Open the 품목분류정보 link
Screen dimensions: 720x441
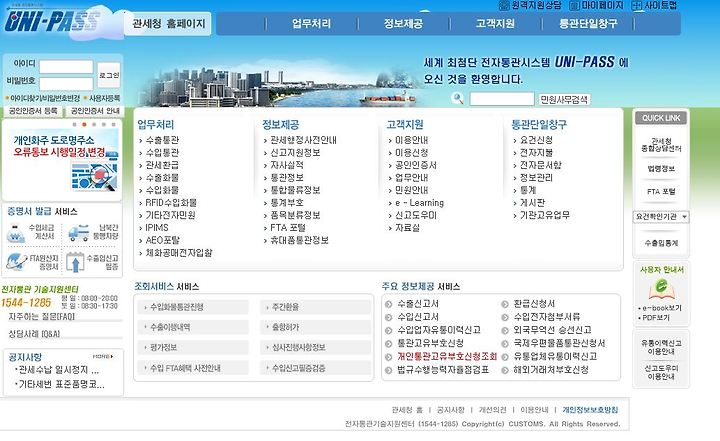(x=295, y=215)
